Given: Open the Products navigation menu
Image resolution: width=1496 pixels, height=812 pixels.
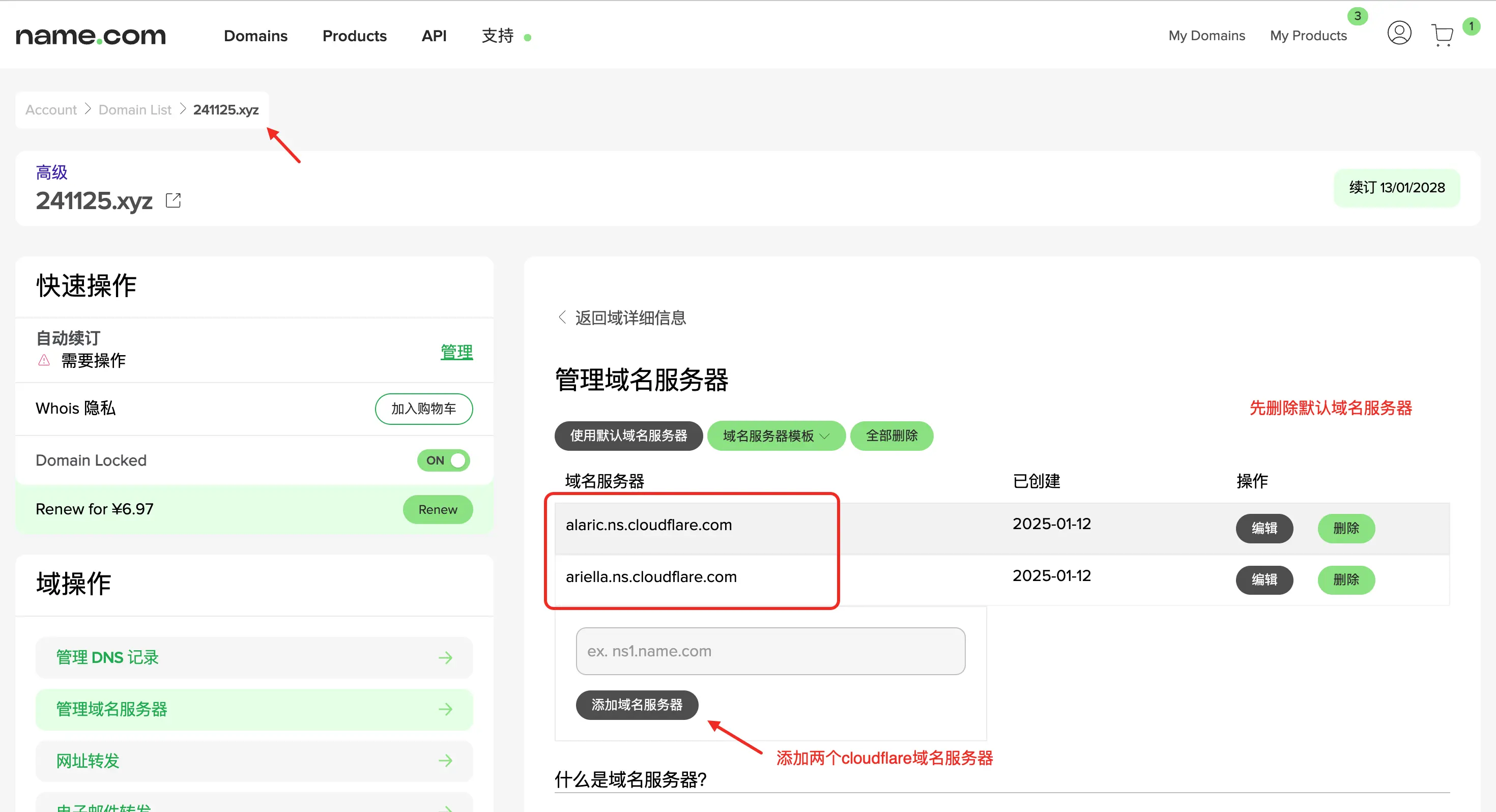Looking at the screenshot, I should 354,36.
